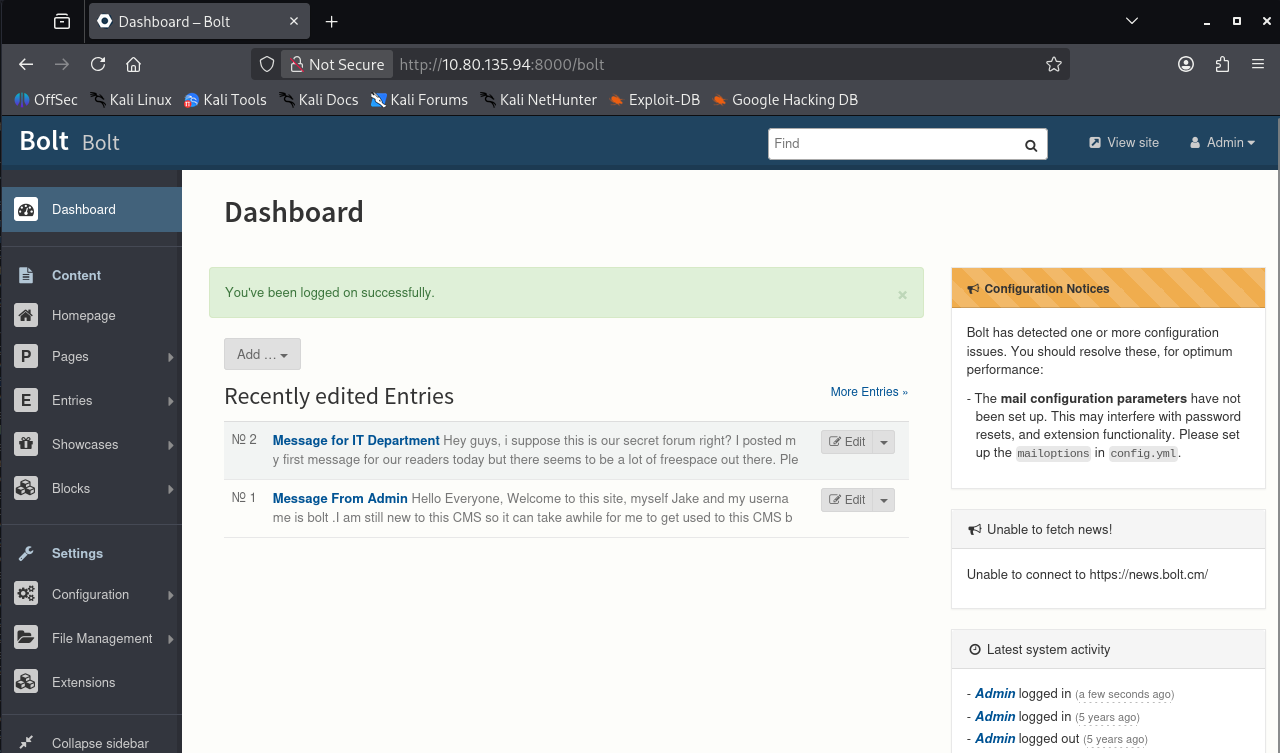The width and height of the screenshot is (1280, 753).
Task: Dismiss the logged on successfully alert
Action: pos(902,295)
